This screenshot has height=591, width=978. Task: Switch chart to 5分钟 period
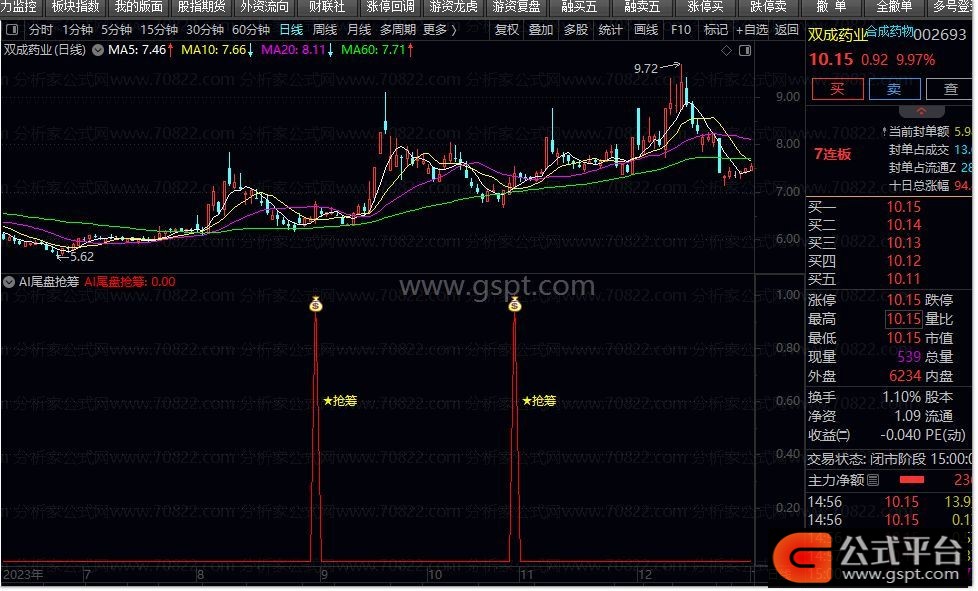117,30
